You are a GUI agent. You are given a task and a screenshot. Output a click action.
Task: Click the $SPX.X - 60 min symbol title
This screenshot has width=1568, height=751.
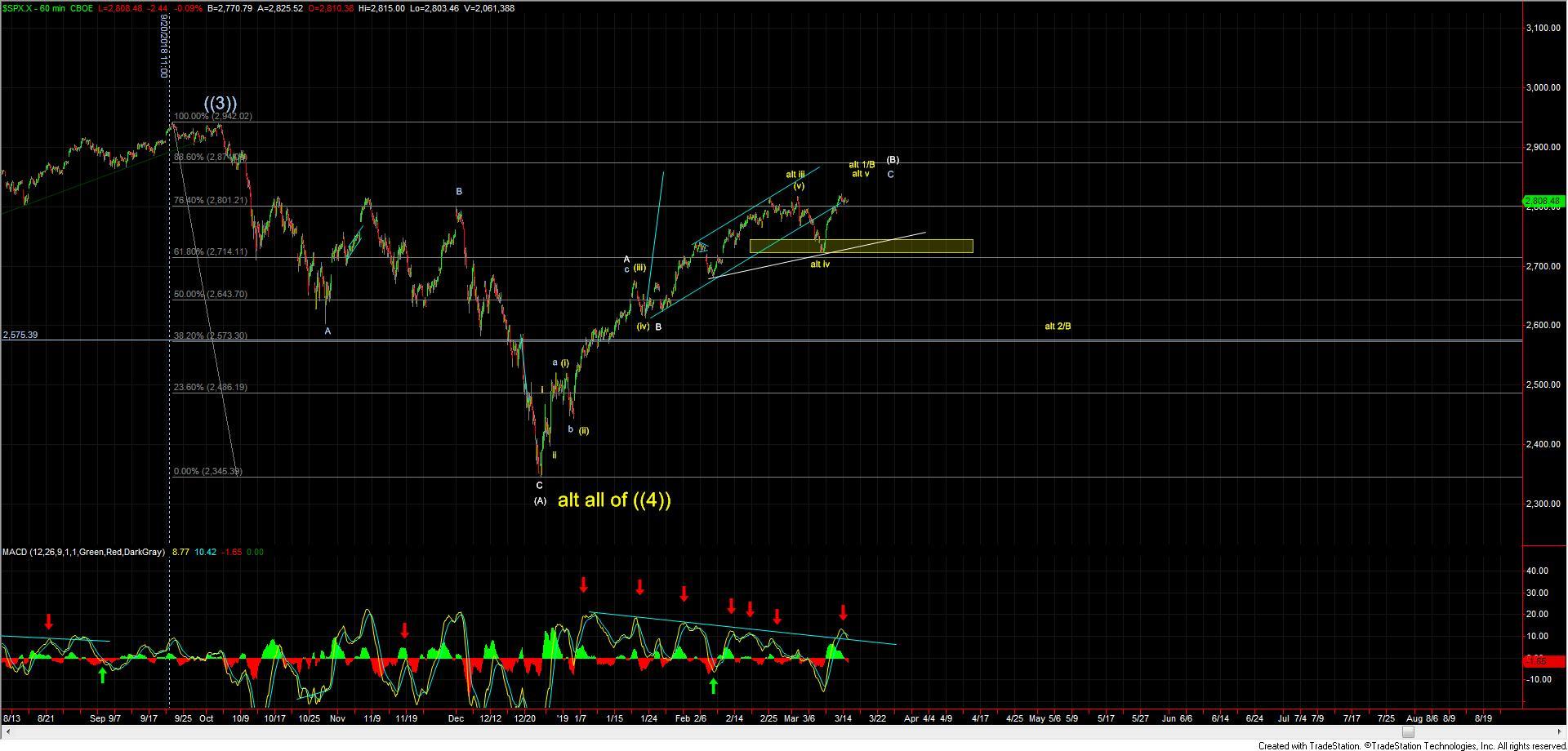tap(33, 8)
